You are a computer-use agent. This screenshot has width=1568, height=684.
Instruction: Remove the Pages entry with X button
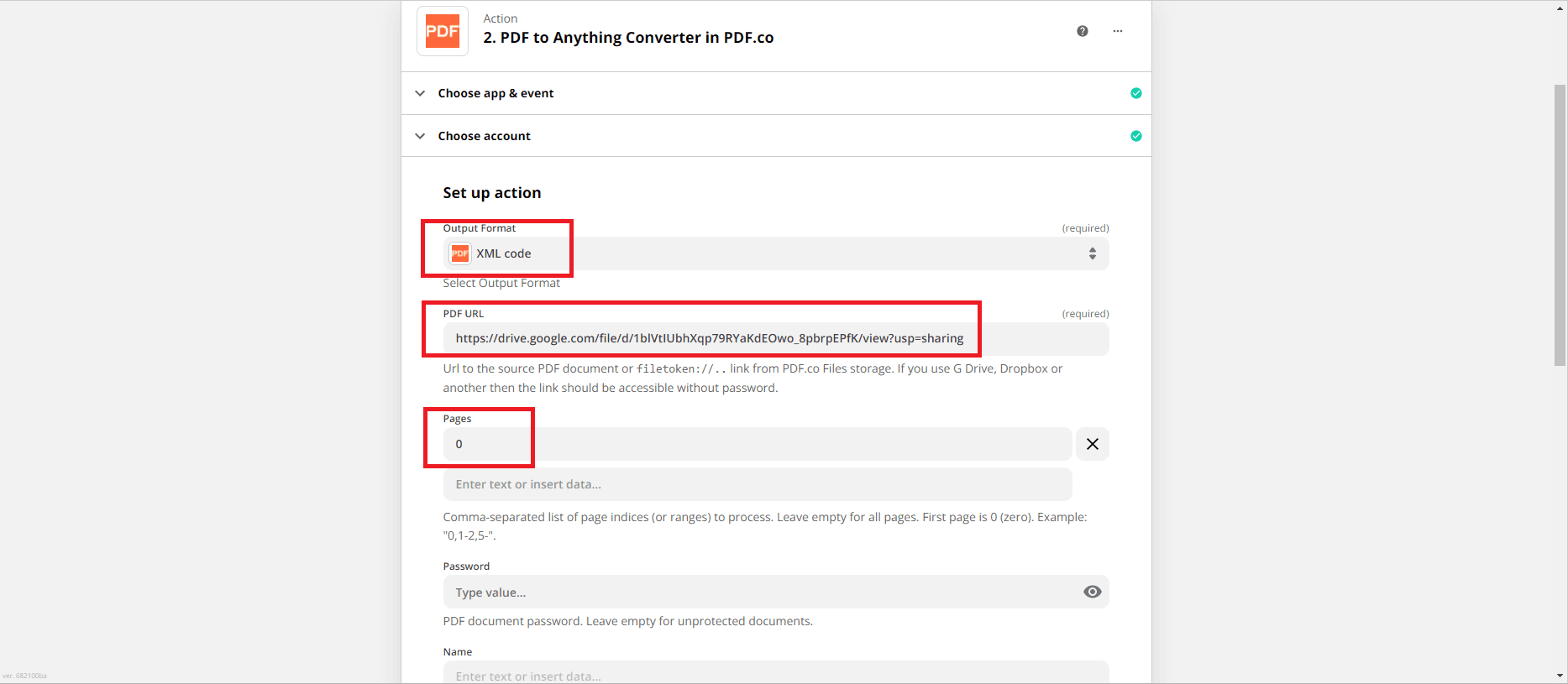(x=1092, y=444)
